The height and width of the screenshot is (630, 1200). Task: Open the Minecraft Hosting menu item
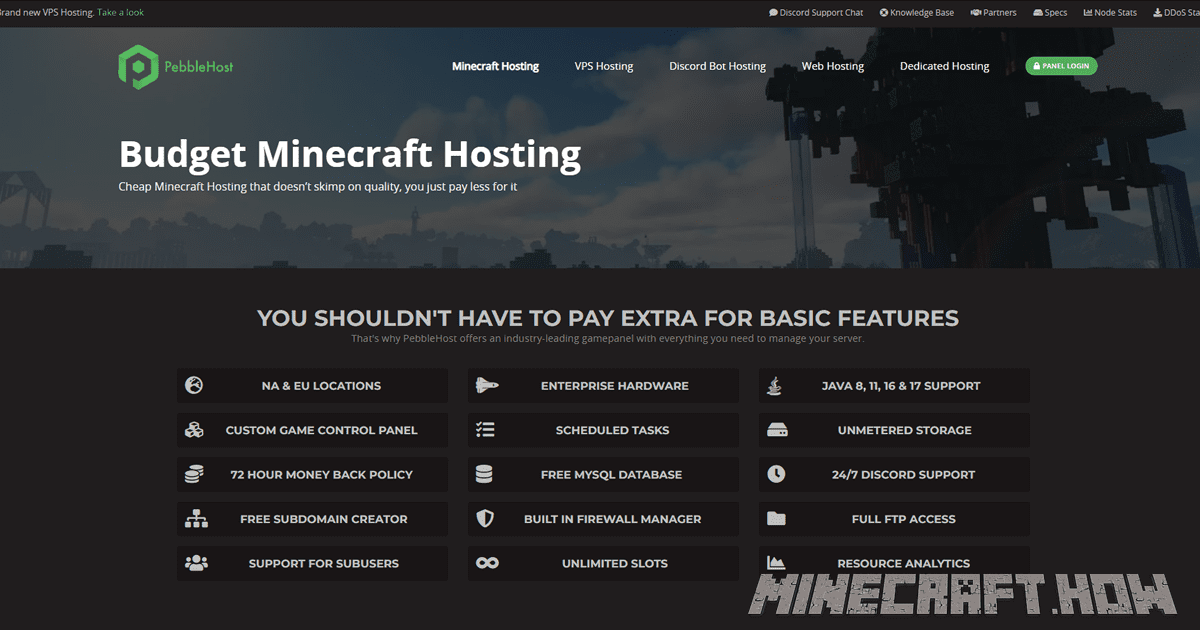coord(495,66)
